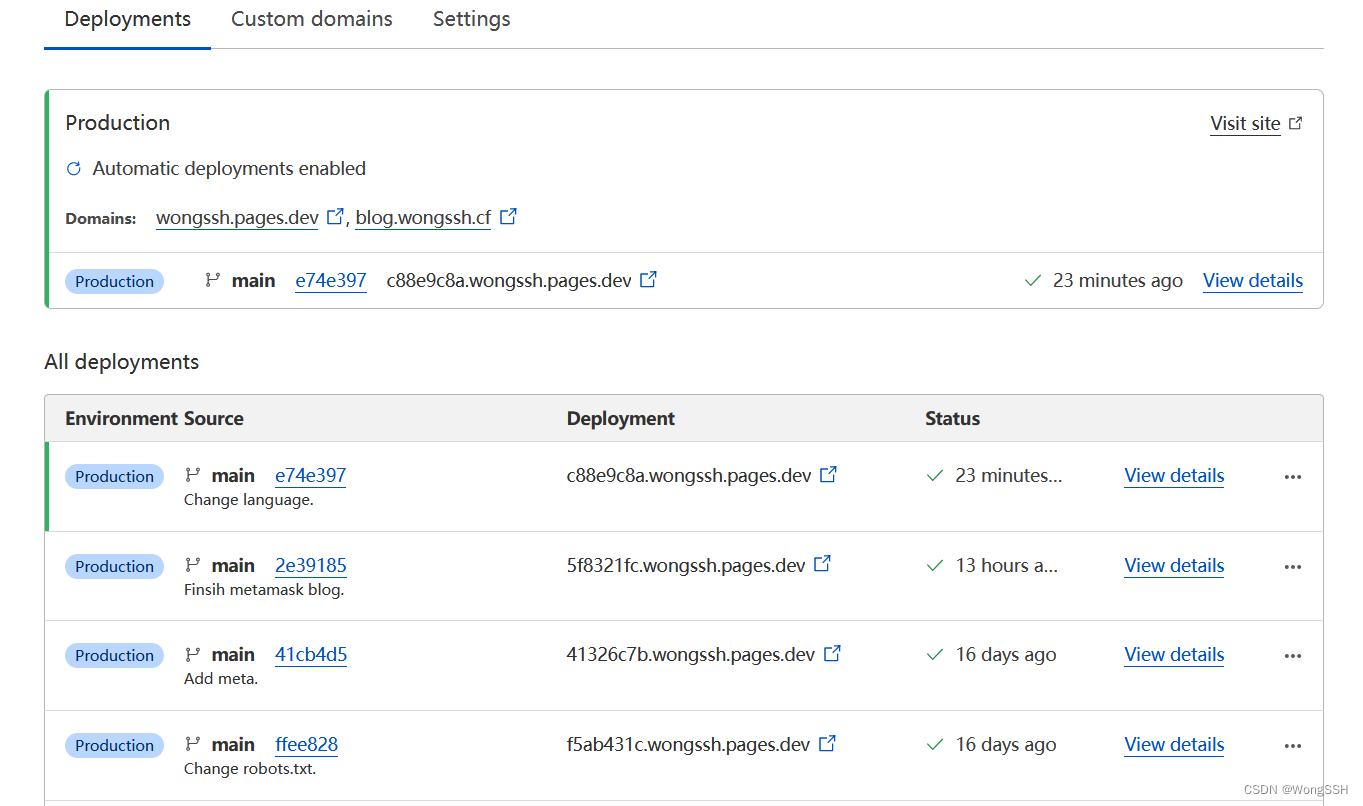Screen dimensions: 1363x806
Task: Open more options menu for ffee828 deployment
Action: pos(1293,746)
